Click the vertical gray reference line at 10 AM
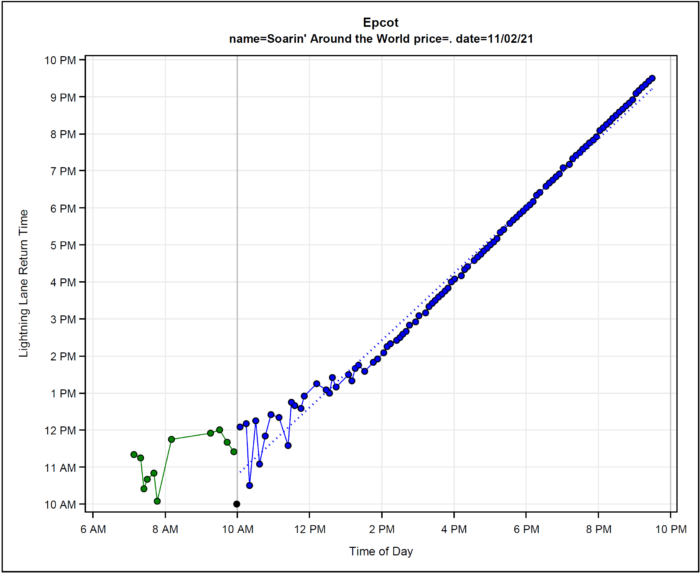 (236, 300)
